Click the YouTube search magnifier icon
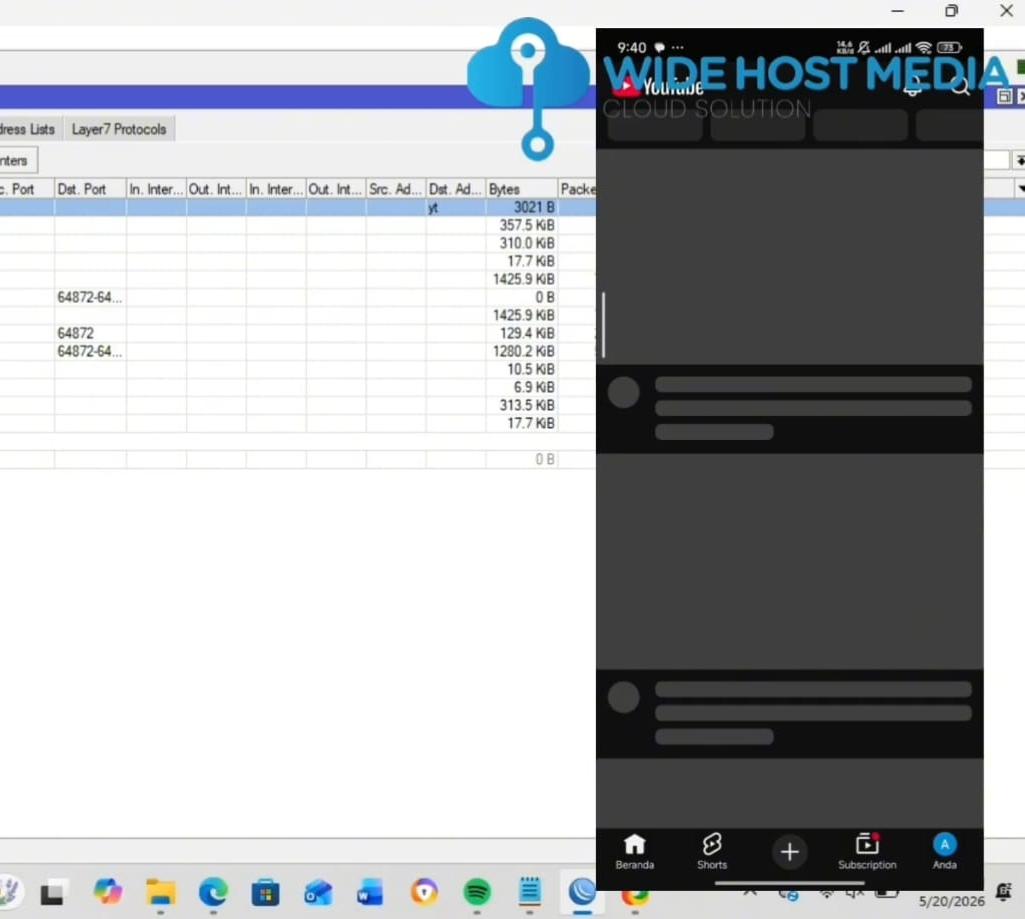 960,86
